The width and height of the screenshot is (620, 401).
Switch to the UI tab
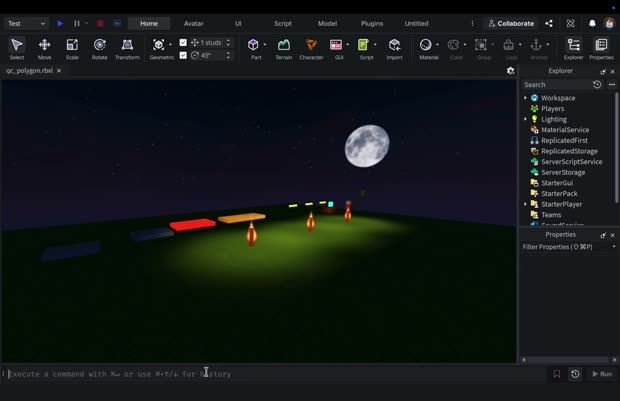click(238, 23)
